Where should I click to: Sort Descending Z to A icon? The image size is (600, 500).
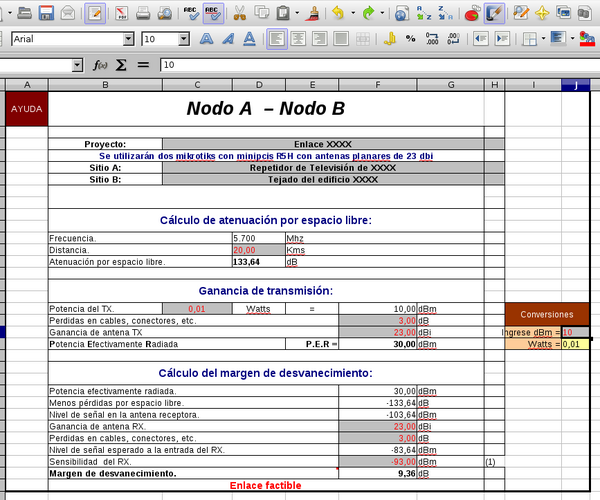[x=445, y=13]
